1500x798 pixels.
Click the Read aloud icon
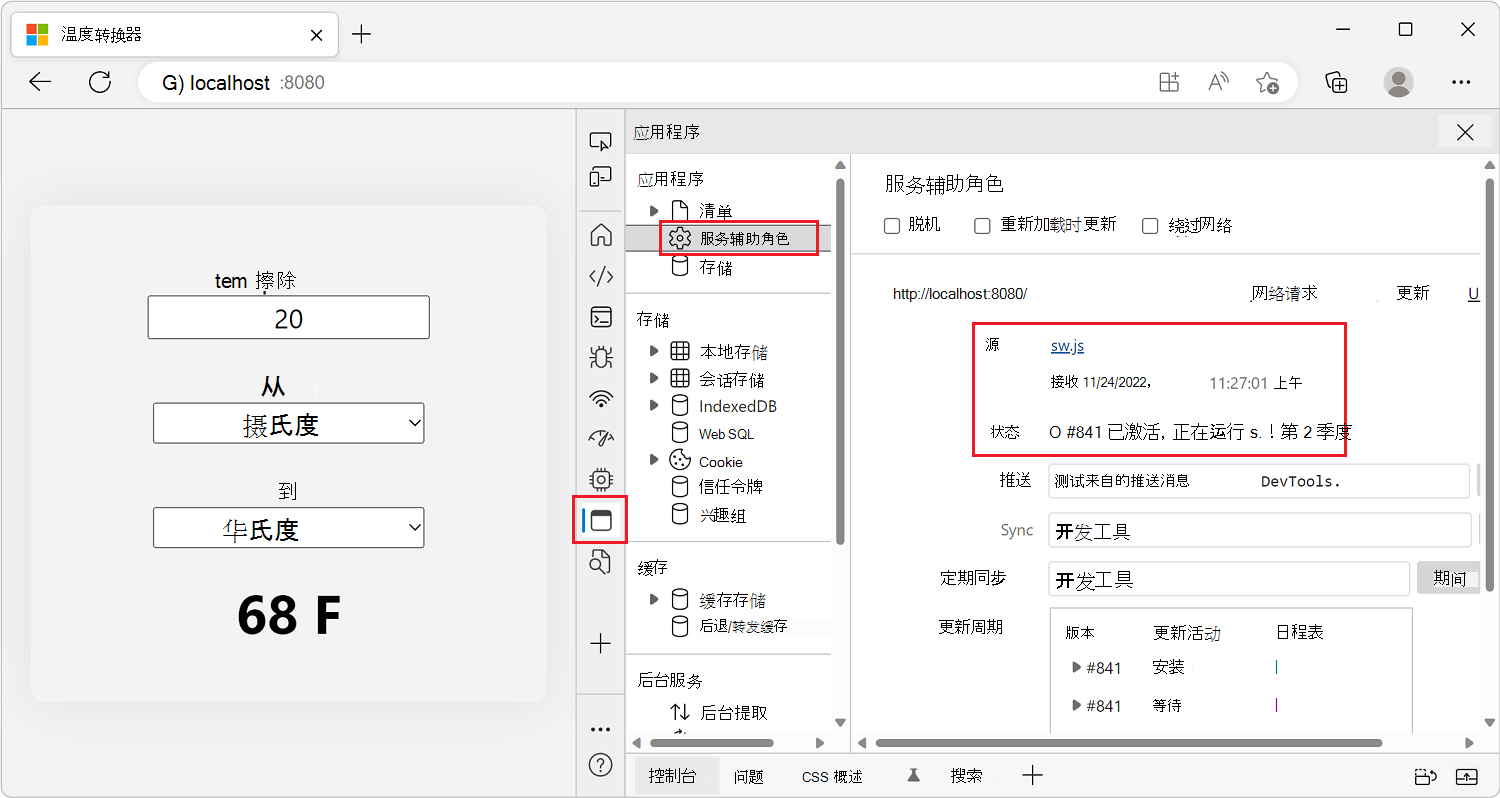[x=1218, y=82]
